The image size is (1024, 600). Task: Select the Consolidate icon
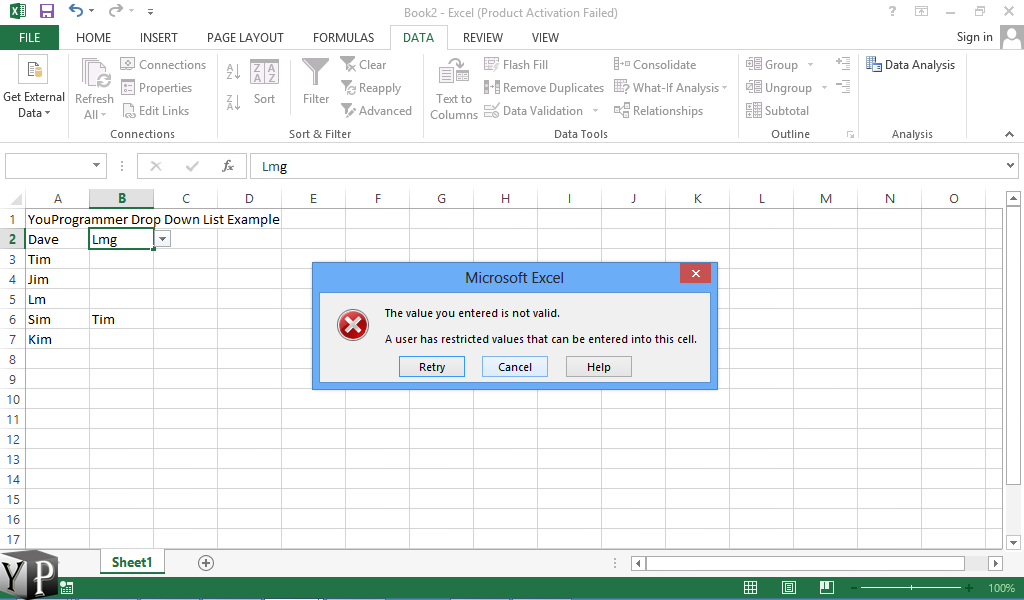click(x=655, y=64)
